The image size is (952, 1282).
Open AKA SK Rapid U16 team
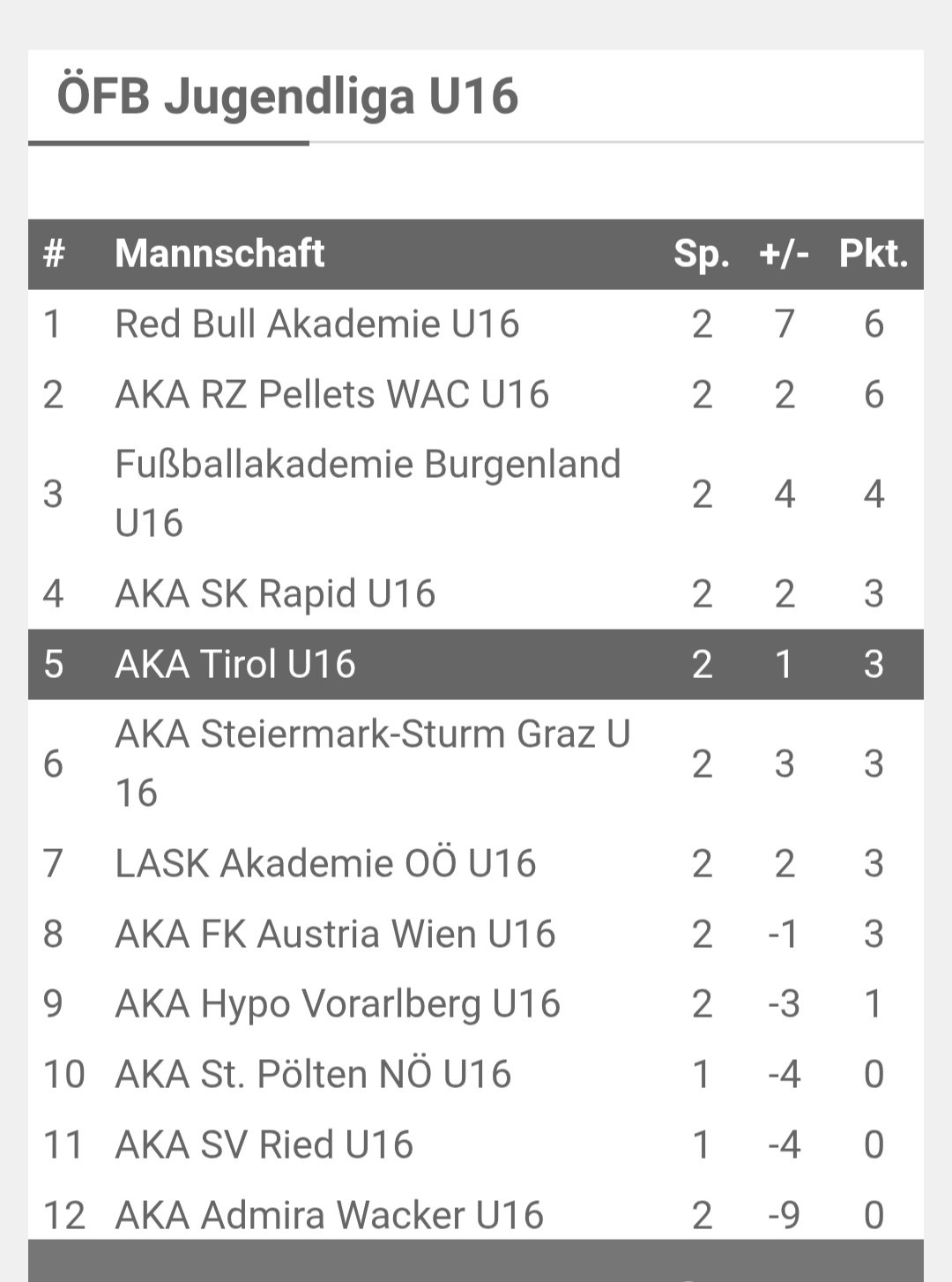(275, 594)
